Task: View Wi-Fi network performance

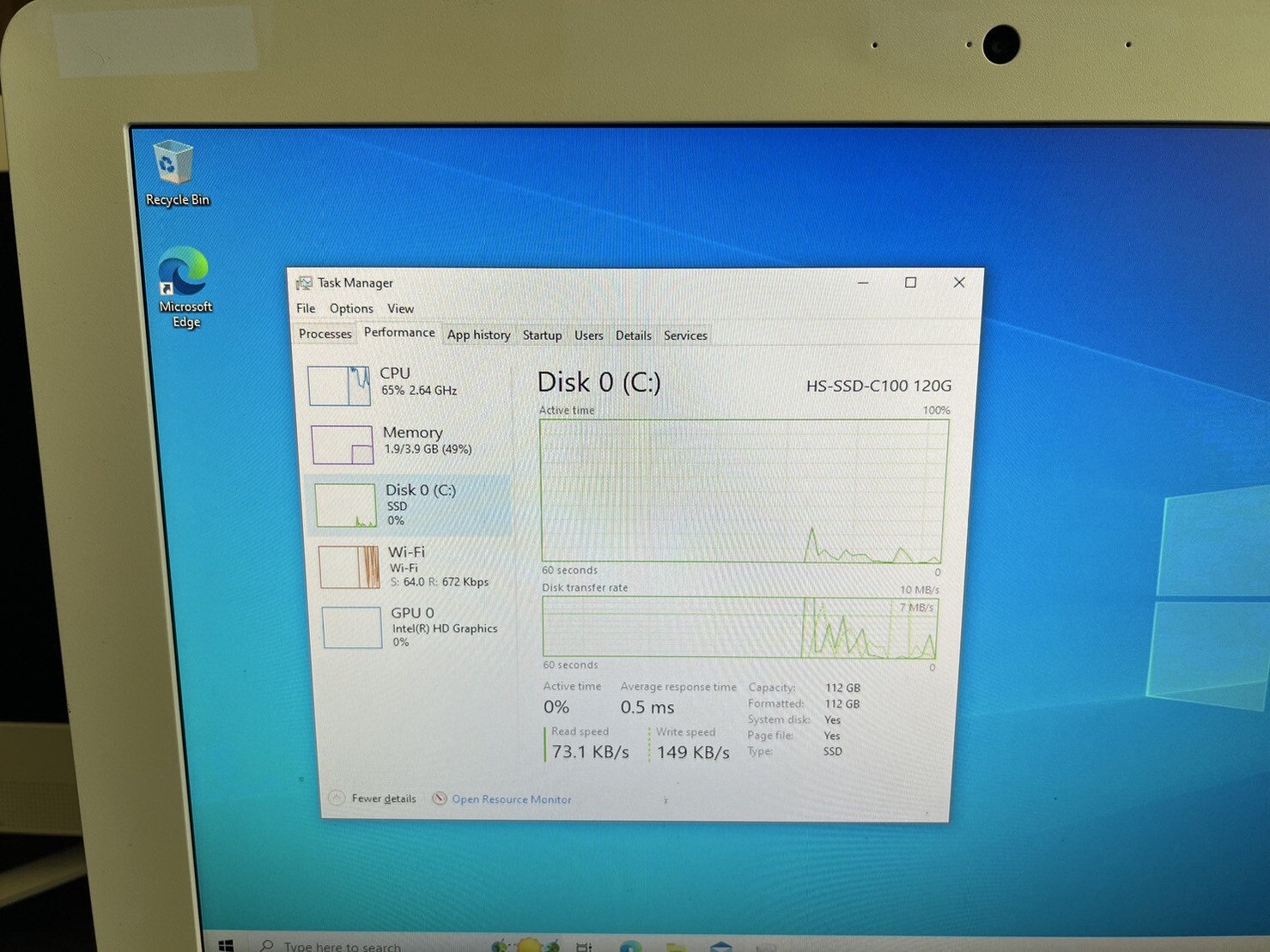Action: click(x=395, y=567)
